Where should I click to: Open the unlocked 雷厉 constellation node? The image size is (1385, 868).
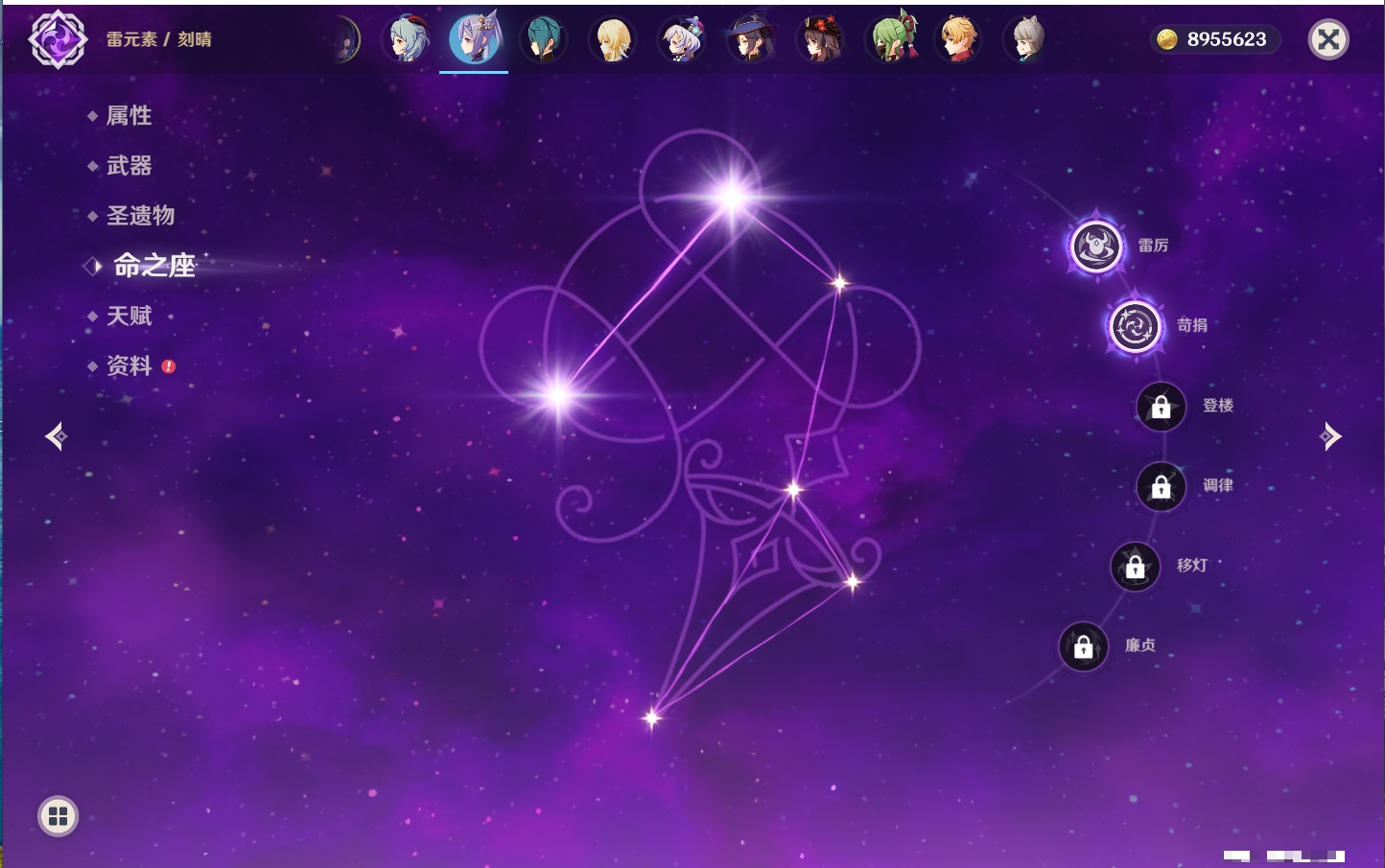(1096, 246)
